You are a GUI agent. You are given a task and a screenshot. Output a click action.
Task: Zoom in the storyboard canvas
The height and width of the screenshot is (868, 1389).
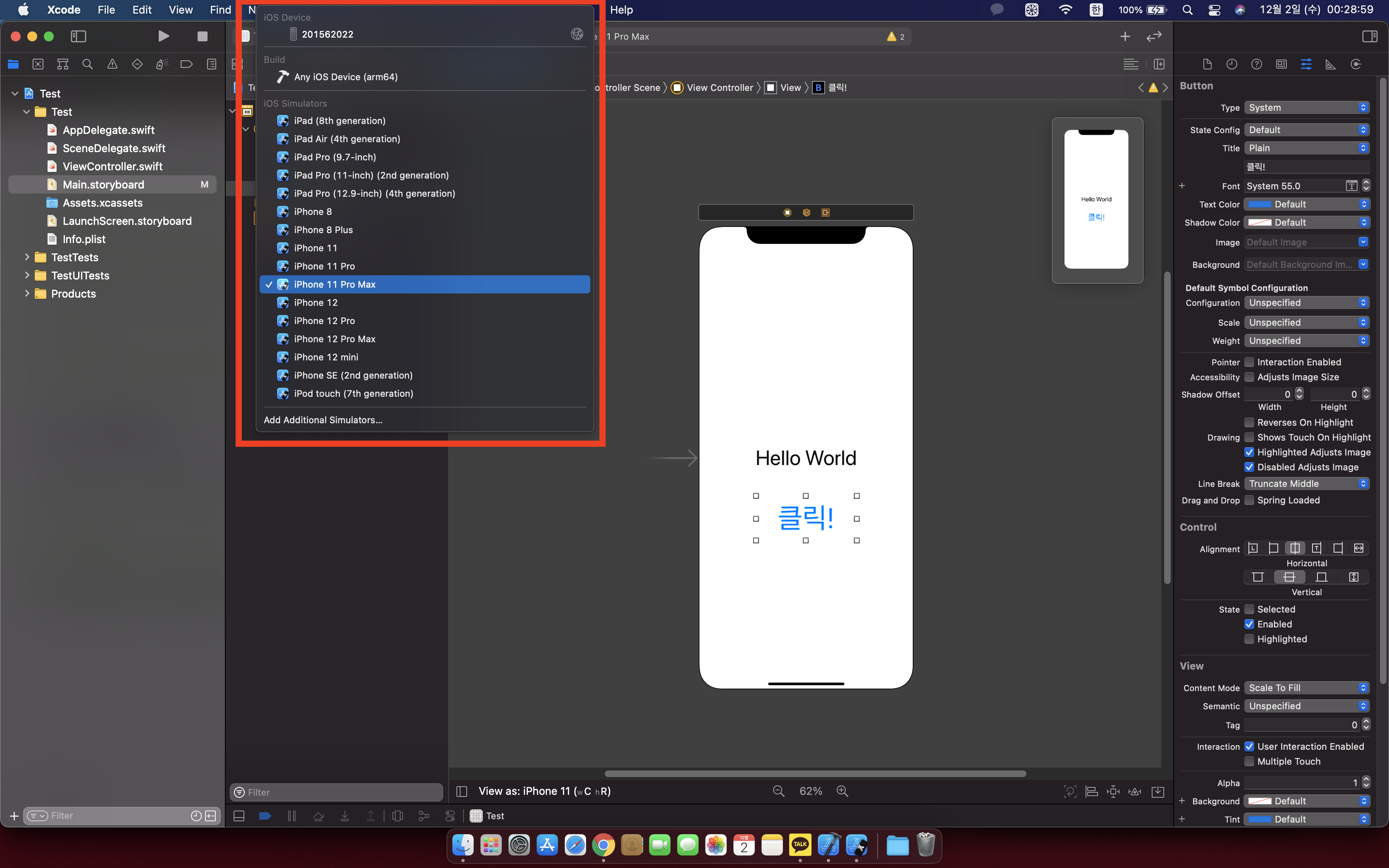pos(842,791)
